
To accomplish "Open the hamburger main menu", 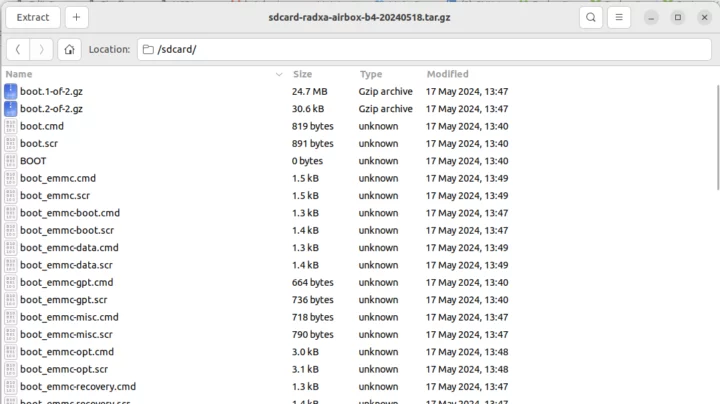I will pos(620,17).
